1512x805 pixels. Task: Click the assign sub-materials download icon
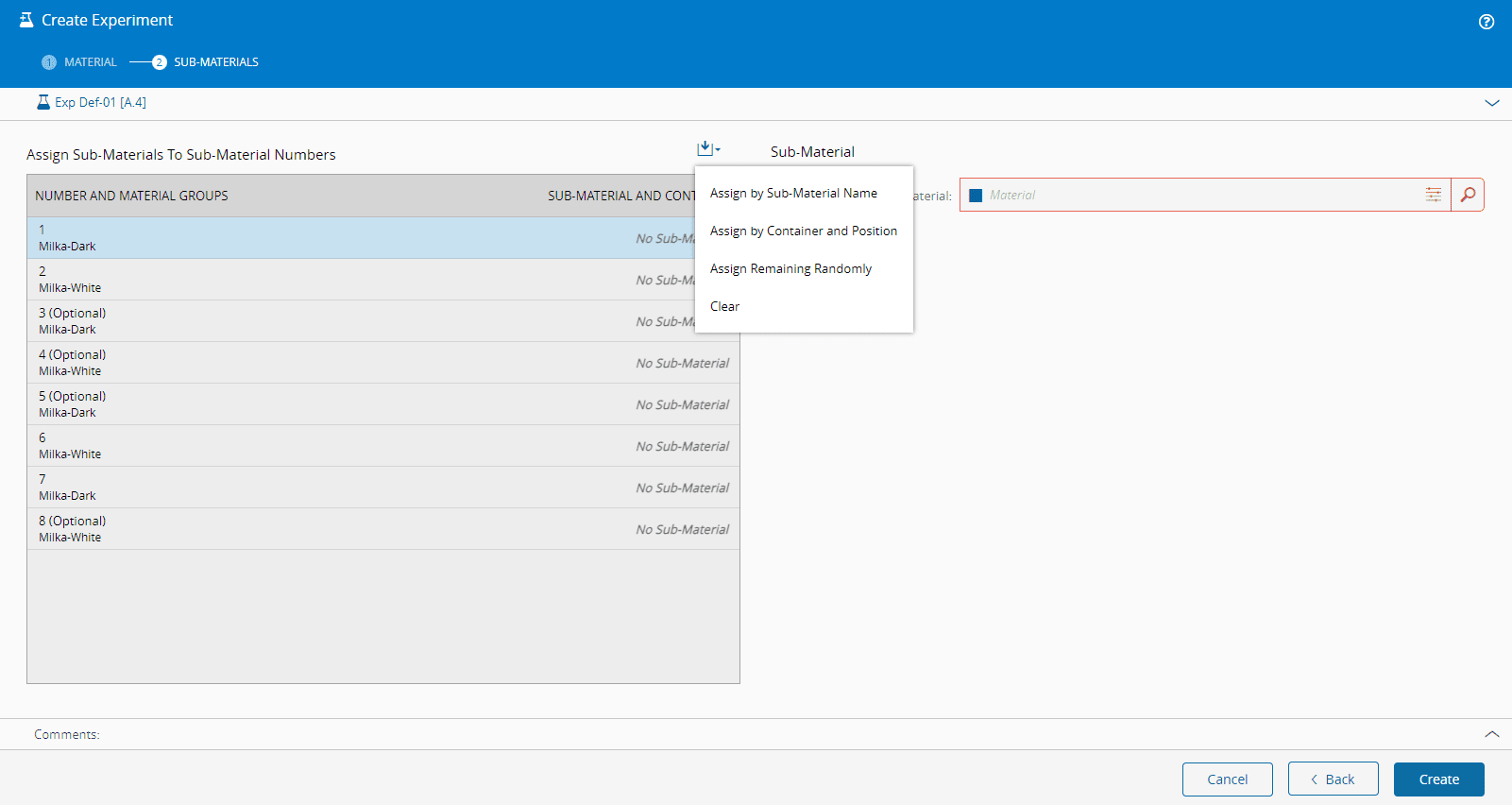tap(706, 149)
